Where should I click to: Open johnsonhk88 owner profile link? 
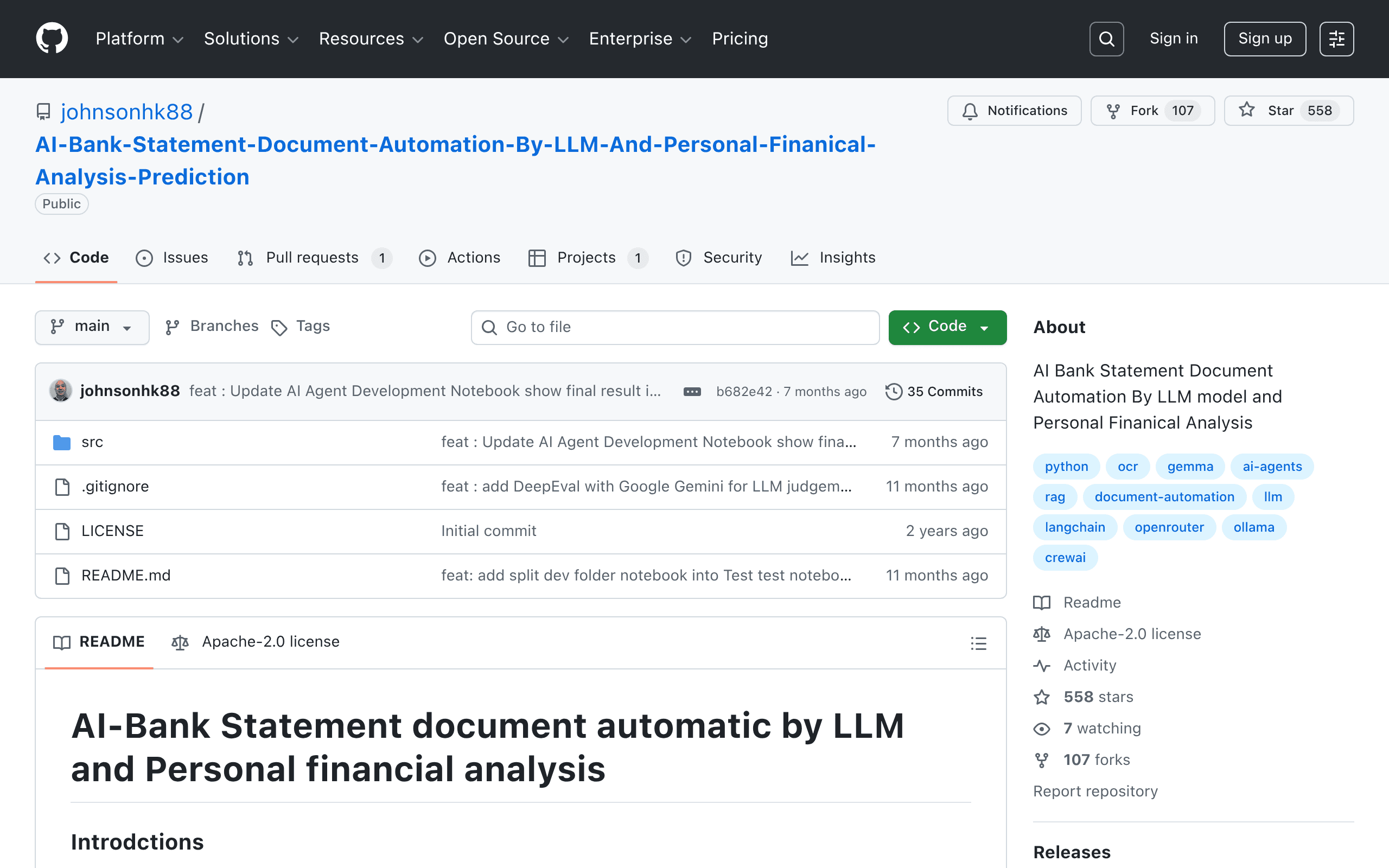point(127,112)
